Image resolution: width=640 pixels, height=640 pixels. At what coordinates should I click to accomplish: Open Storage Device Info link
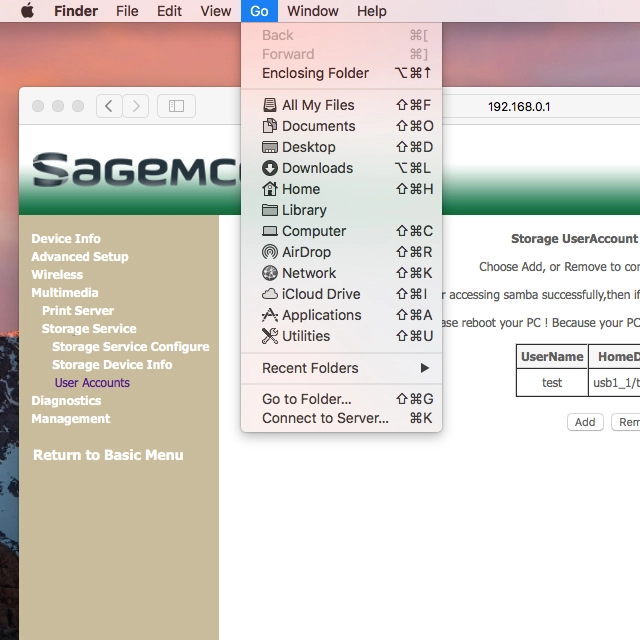tap(112, 364)
